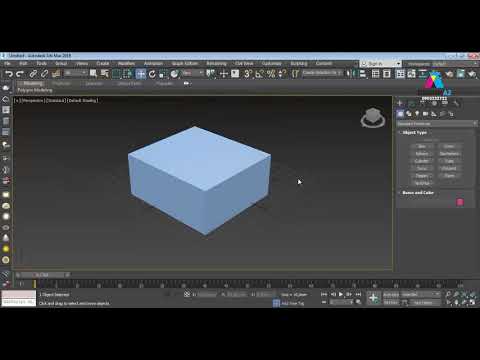Open the Layer Explorer toggle icon
This screenshot has width=480, height=360.
[387, 74]
